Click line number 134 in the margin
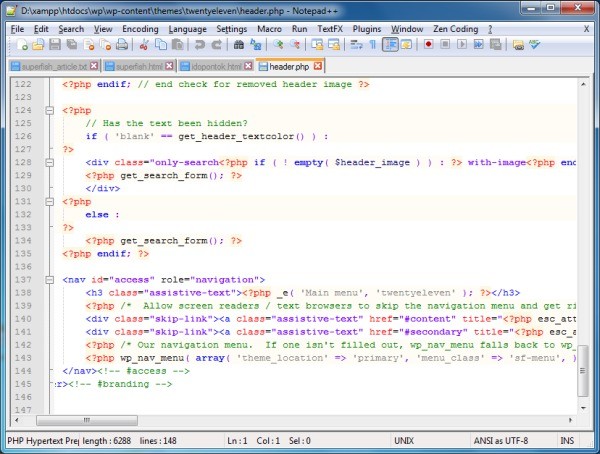The height and width of the screenshot is (454, 600). [23, 241]
